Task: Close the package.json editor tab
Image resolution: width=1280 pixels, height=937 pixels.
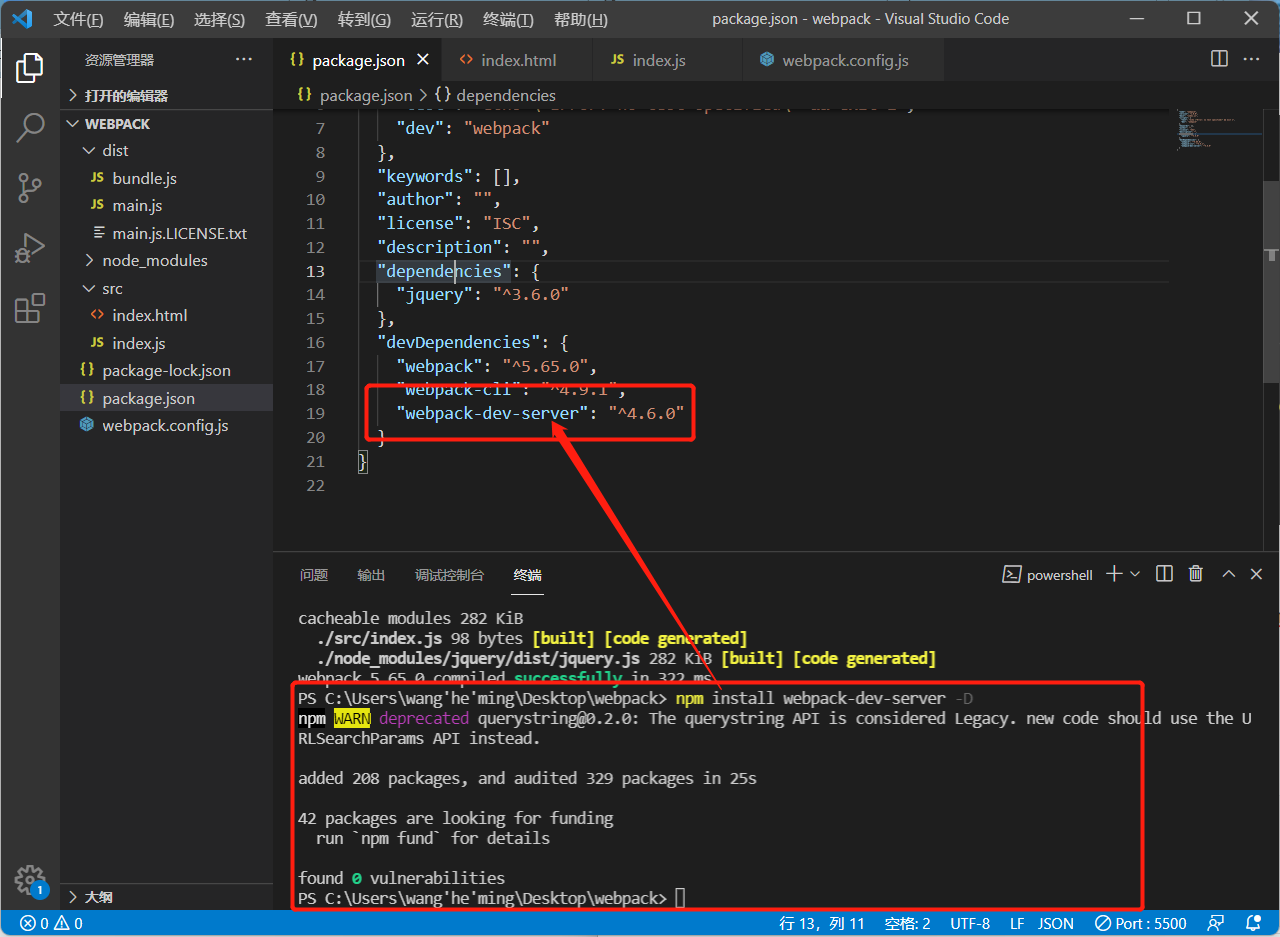Action: [423, 60]
